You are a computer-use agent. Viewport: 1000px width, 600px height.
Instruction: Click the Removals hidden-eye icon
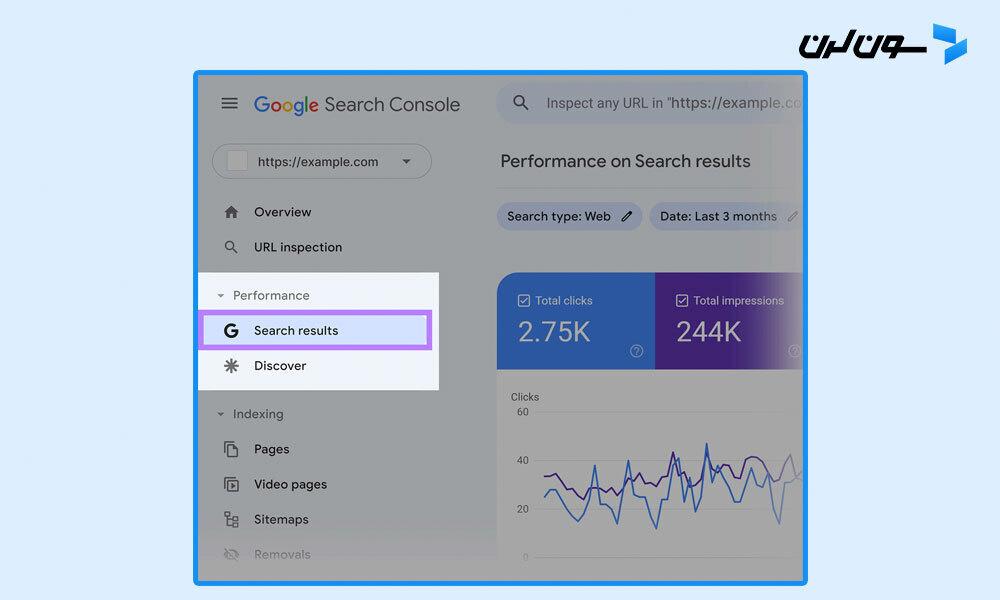pyautogui.click(x=231, y=555)
